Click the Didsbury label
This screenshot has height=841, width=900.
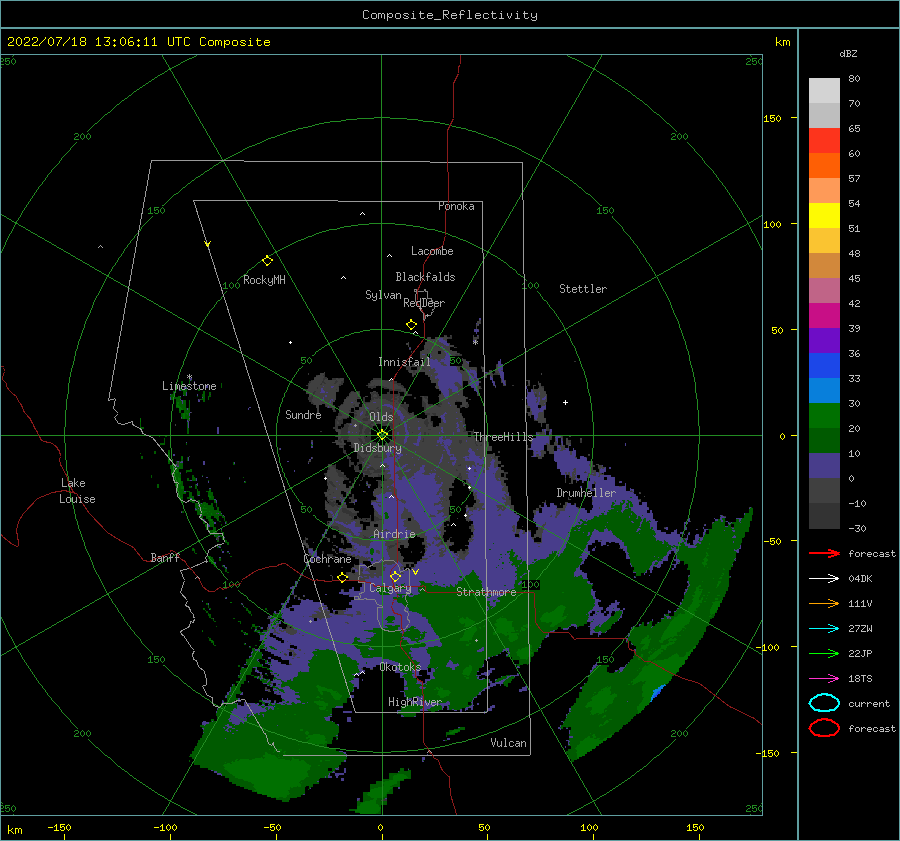tap(377, 448)
